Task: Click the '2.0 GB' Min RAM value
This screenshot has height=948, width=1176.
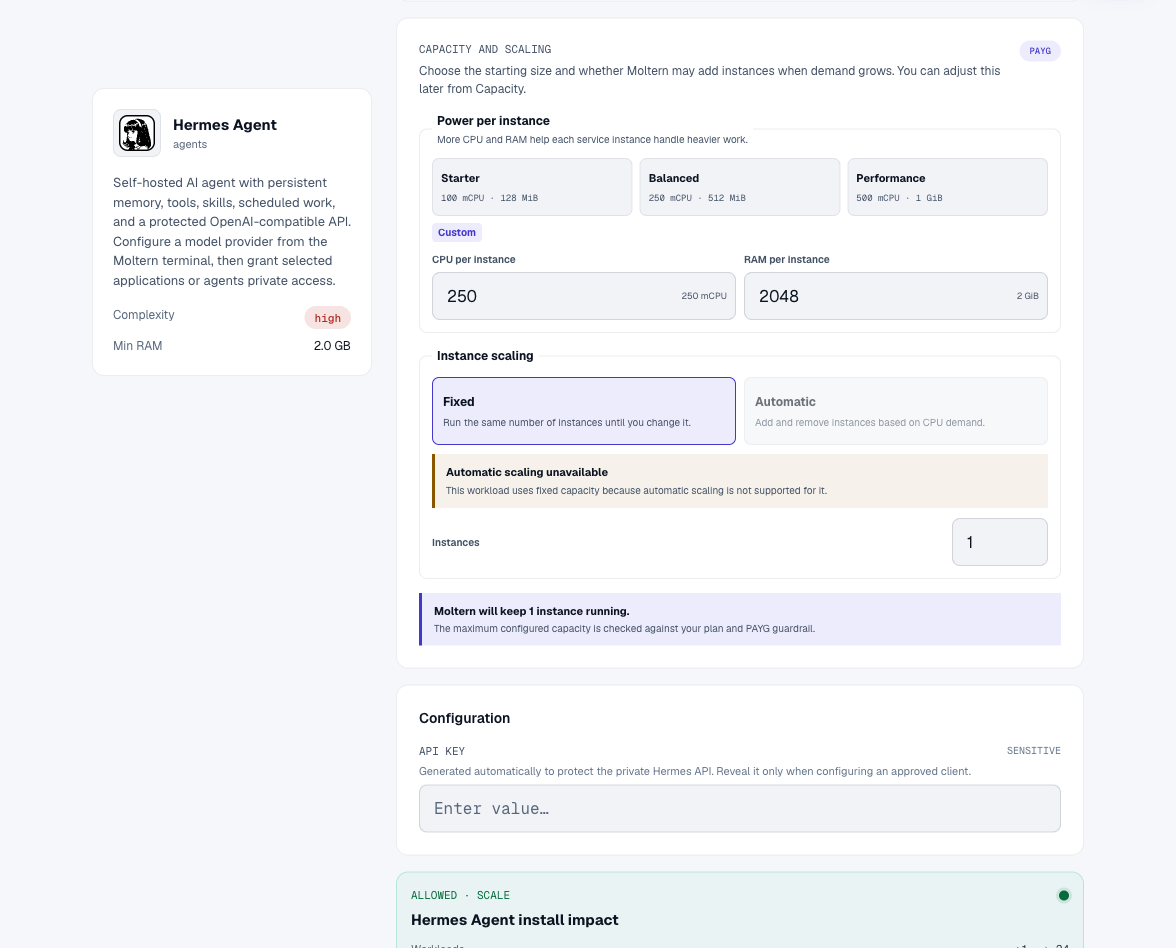Action: 332,346
